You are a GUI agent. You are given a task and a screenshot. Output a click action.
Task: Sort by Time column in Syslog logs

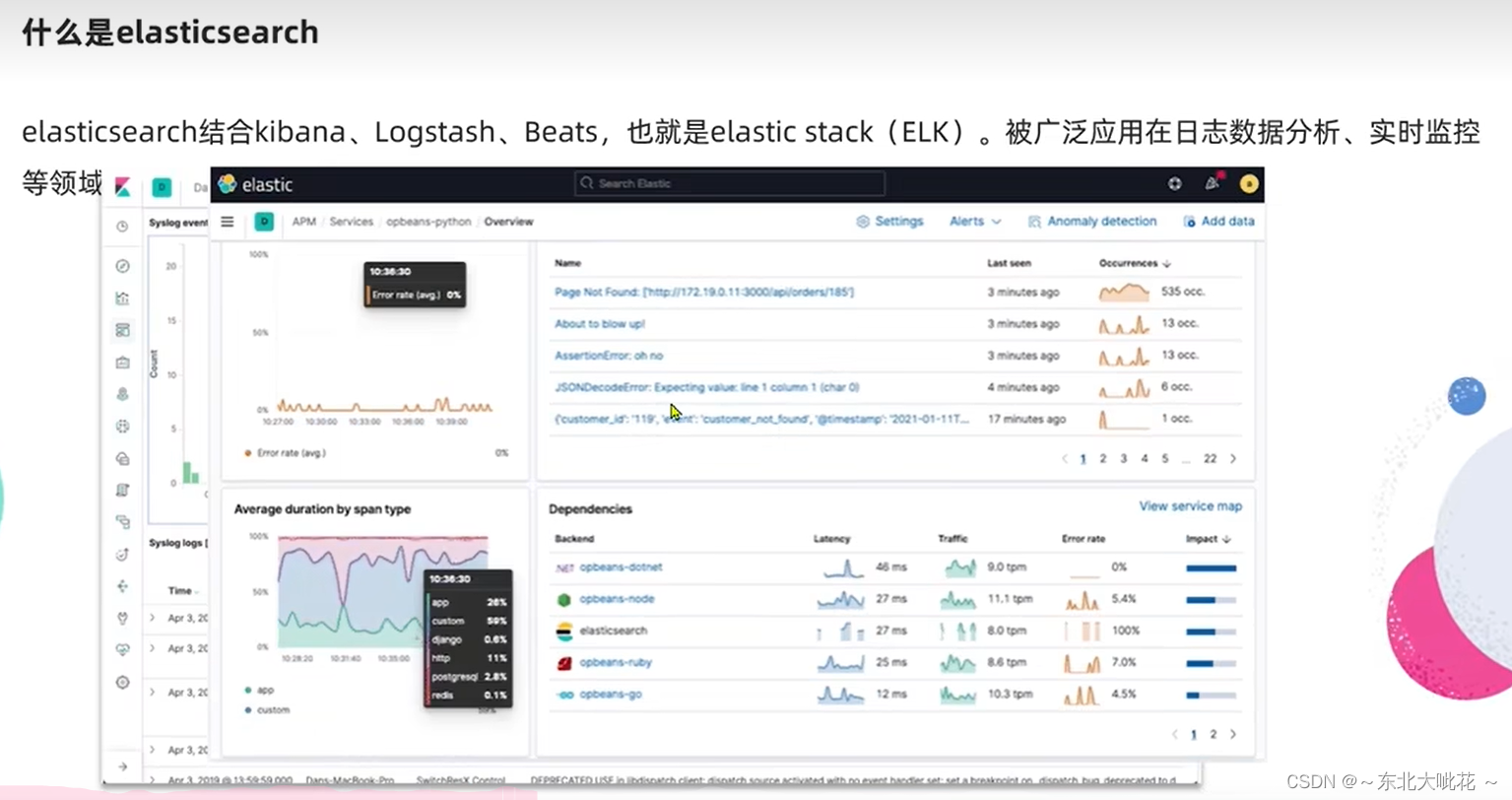[183, 591]
